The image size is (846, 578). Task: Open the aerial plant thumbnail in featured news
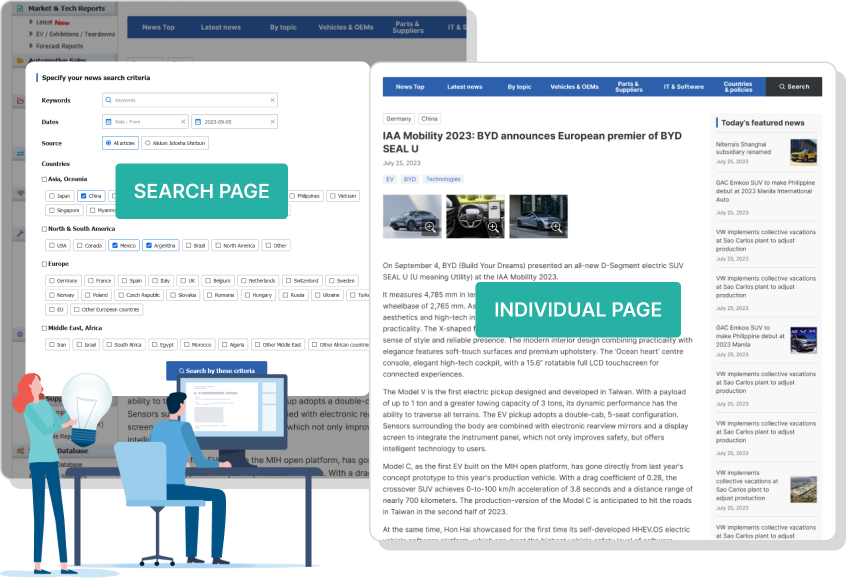[803, 489]
